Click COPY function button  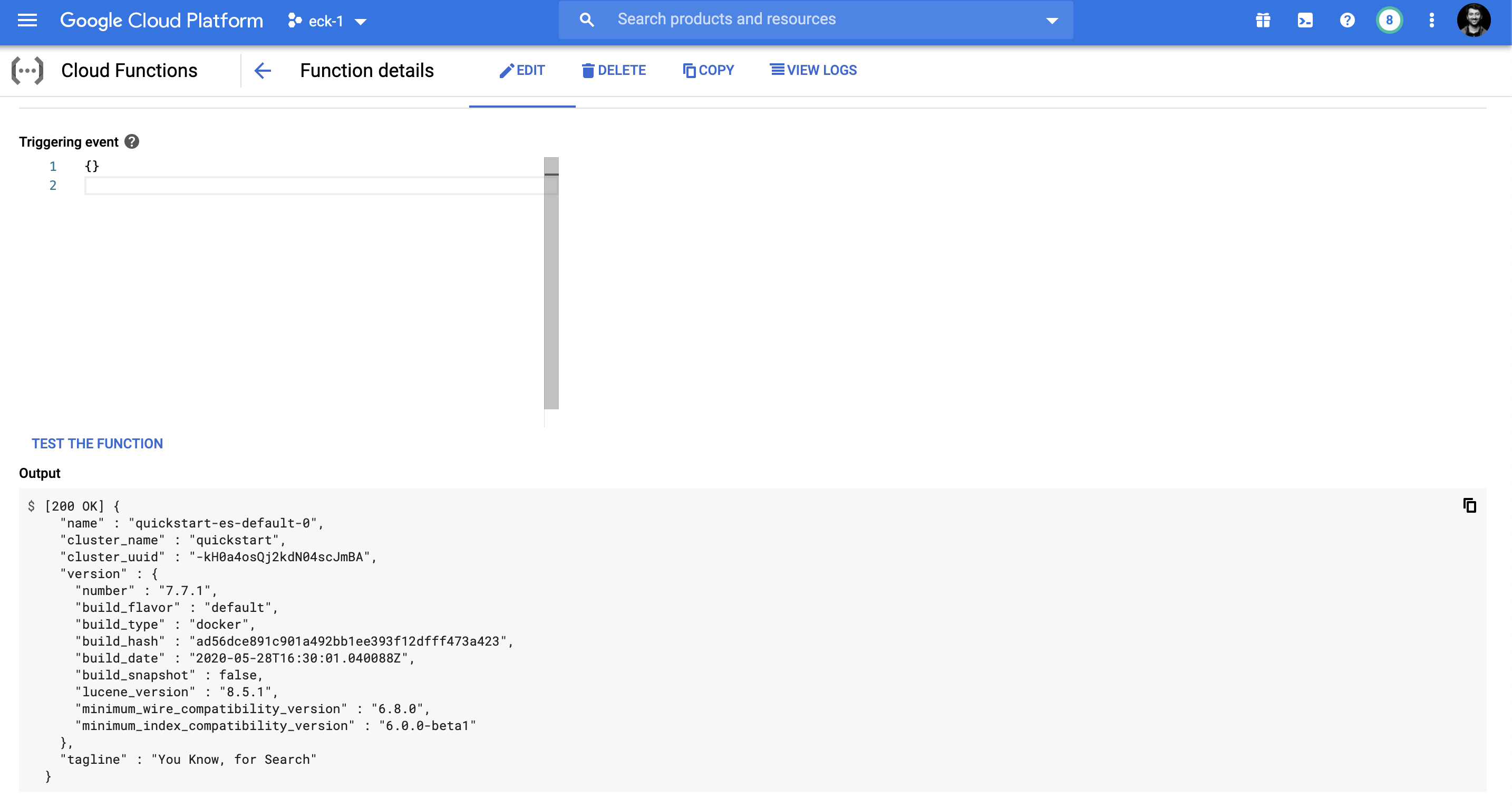[x=709, y=71]
